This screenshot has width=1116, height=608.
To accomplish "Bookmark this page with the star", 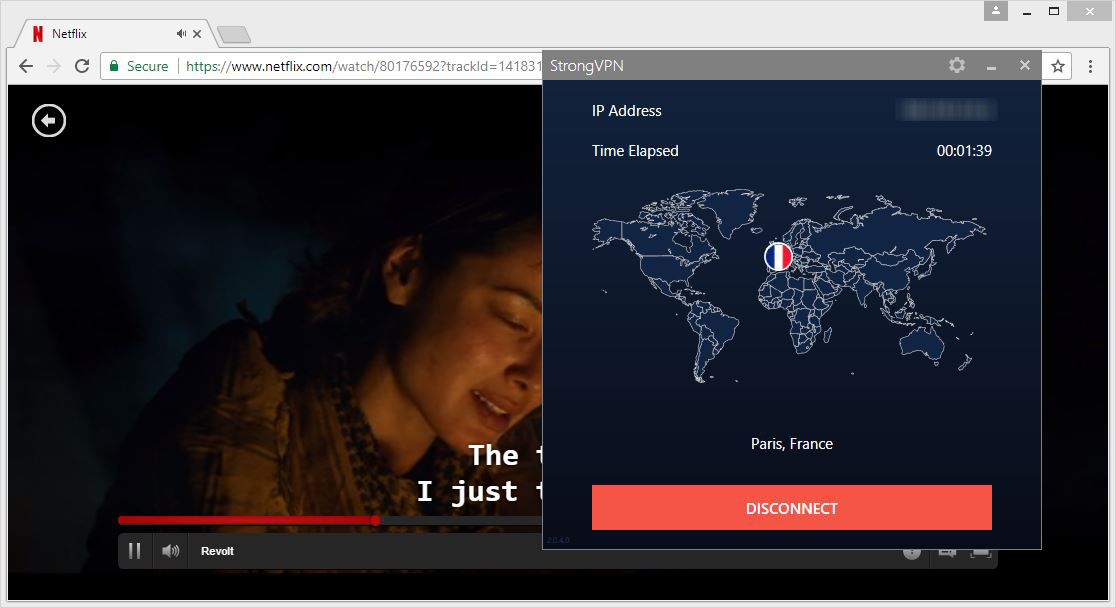I will point(1058,66).
